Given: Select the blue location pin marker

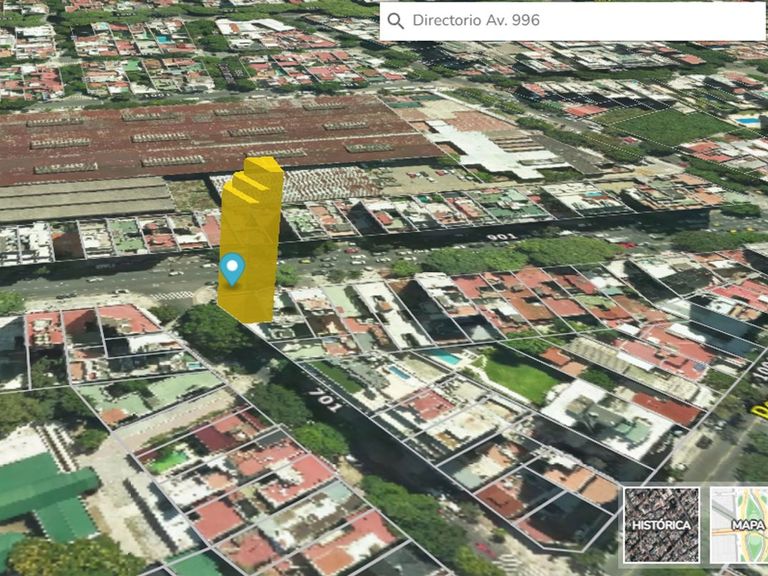Looking at the screenshot, I should pyautogui.click(x=232, y=268).
